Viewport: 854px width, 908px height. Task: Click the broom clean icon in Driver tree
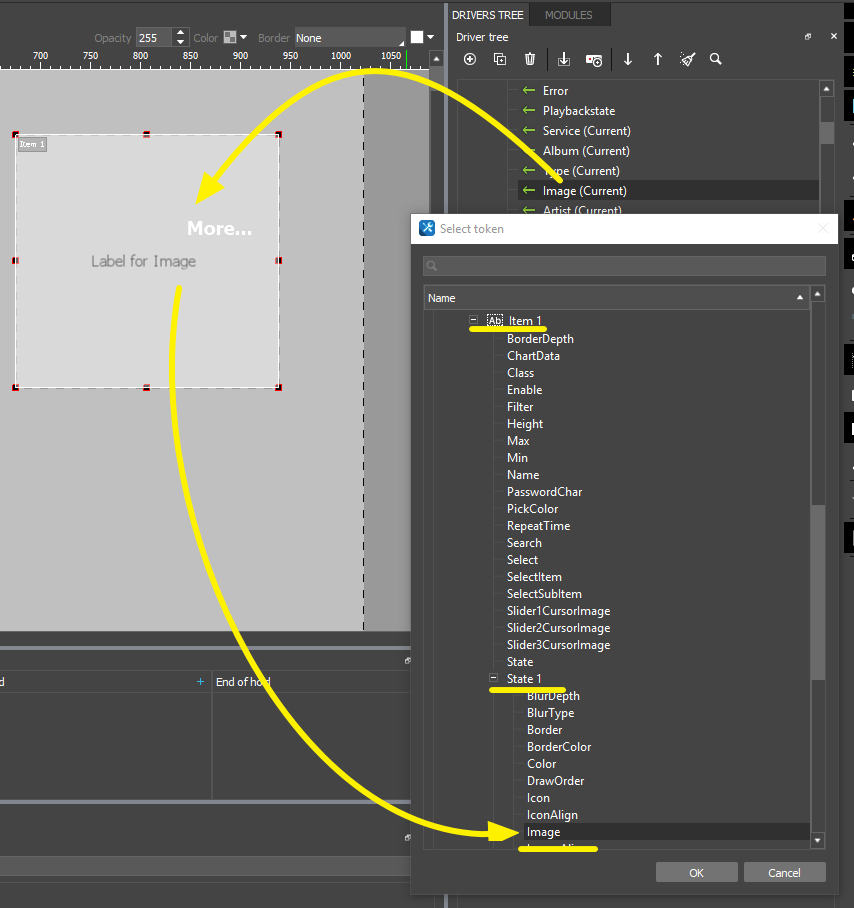pos(687,60)
